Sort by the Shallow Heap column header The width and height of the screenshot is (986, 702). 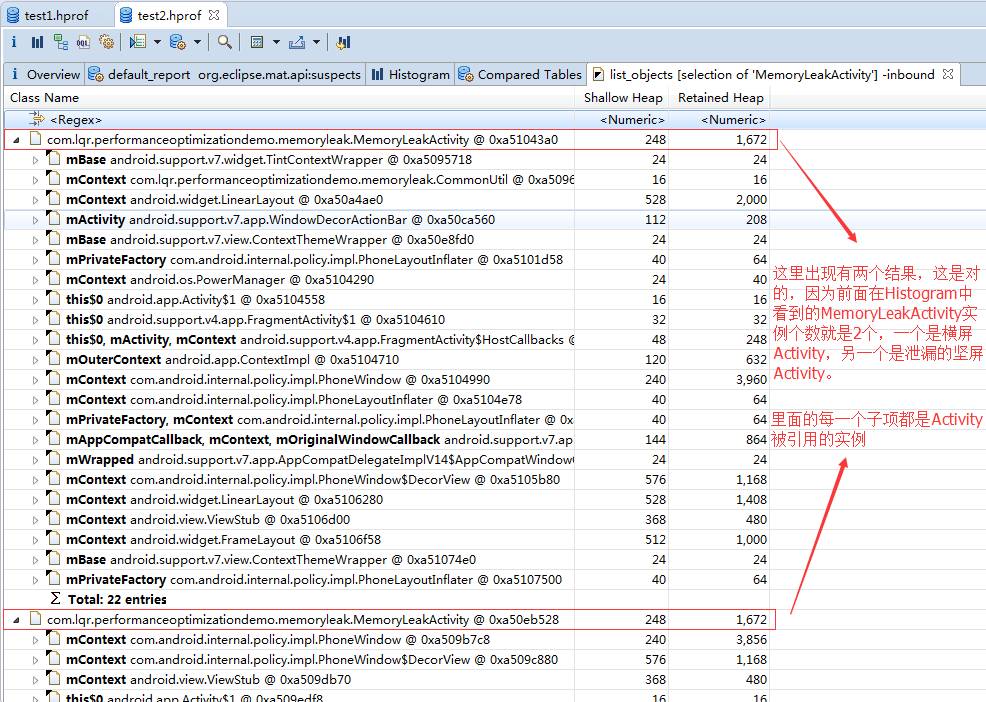click(623, 98)
